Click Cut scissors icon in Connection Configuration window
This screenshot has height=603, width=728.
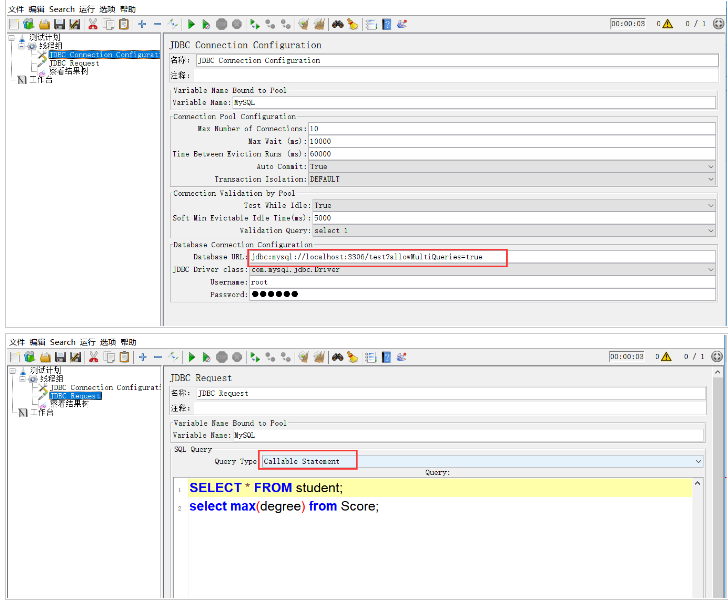(93, 24)
